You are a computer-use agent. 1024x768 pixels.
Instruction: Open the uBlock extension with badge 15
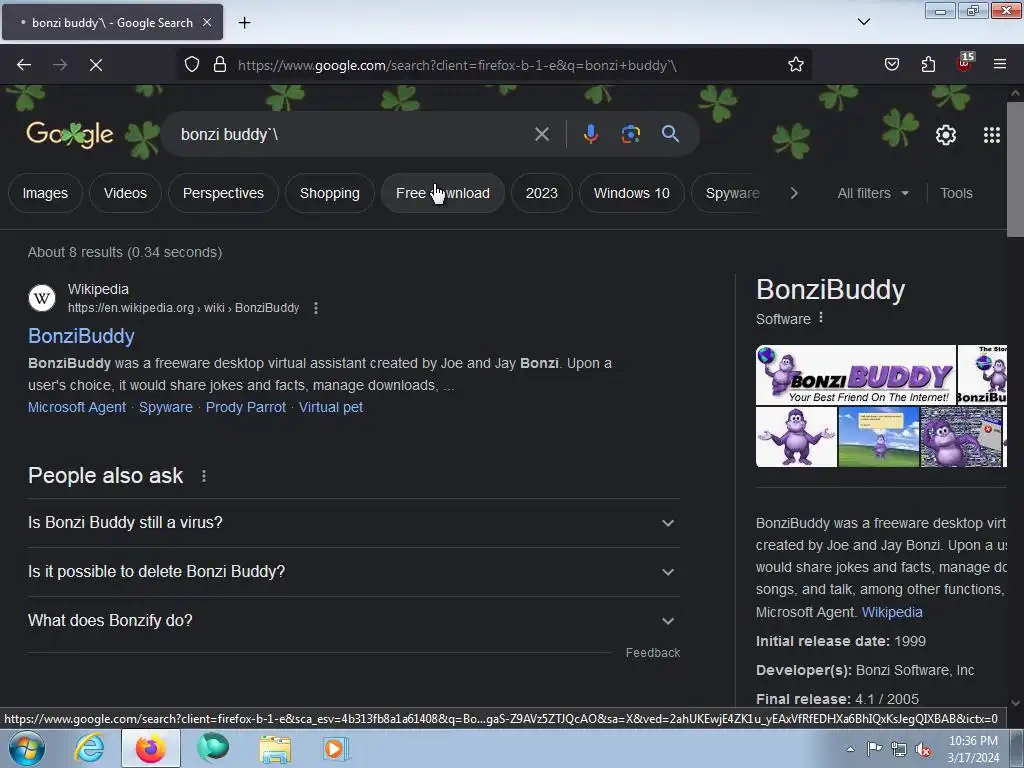tap(965, 63)
